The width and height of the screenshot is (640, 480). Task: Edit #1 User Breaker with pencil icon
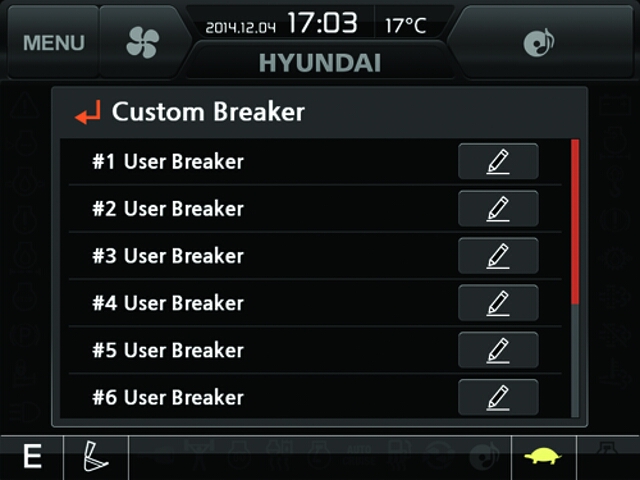[x=498, y=161]
